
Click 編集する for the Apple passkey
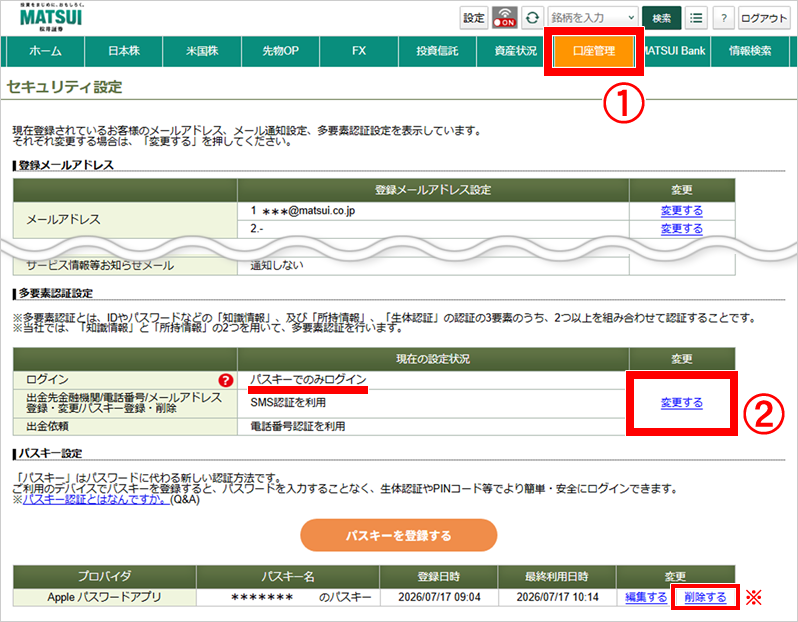[x=646, y=597]
